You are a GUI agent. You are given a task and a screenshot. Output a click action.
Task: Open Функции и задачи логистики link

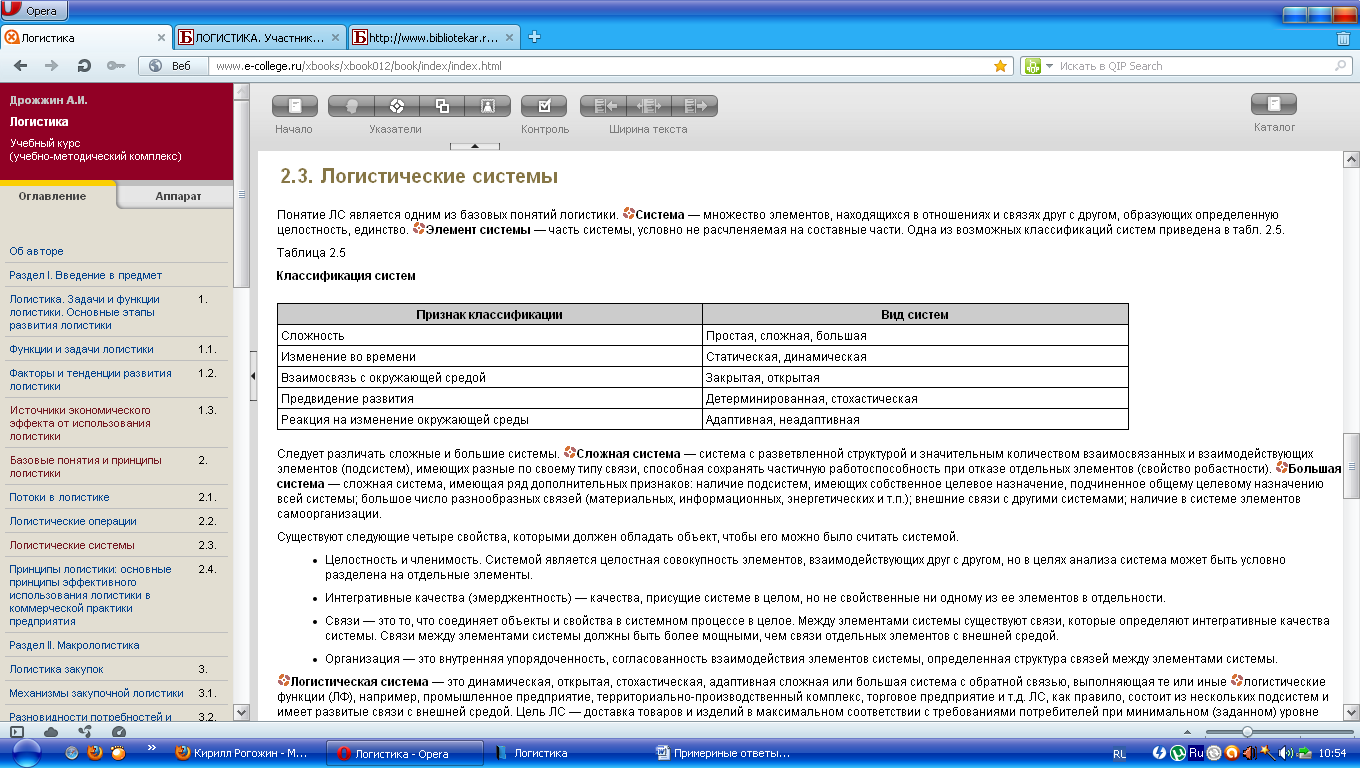point(82,349)
